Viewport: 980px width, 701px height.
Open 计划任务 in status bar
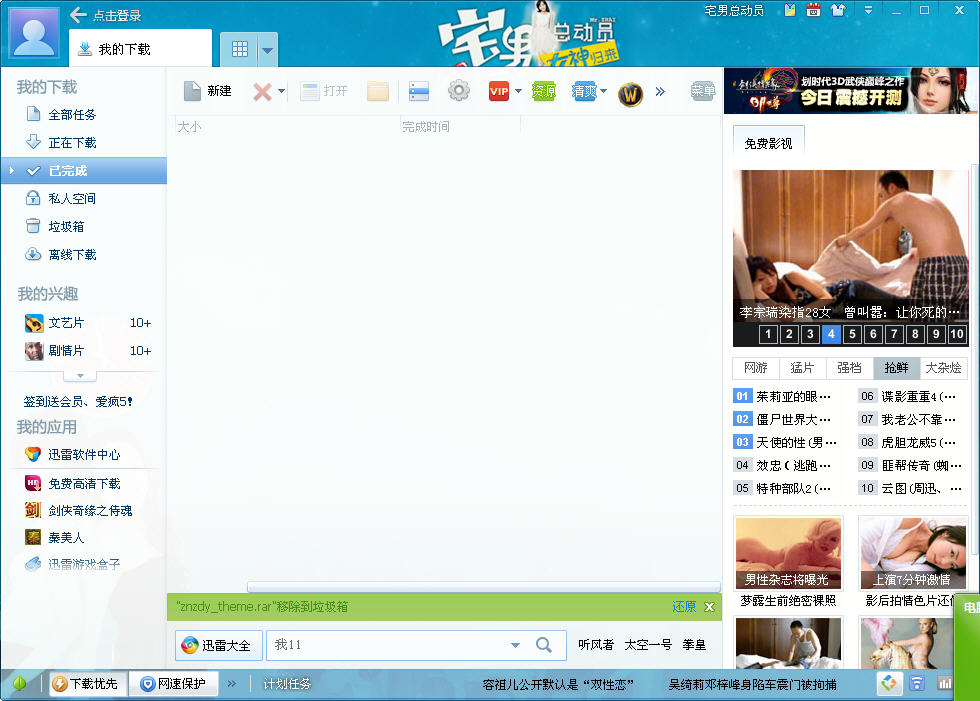[x=287, y=684]
